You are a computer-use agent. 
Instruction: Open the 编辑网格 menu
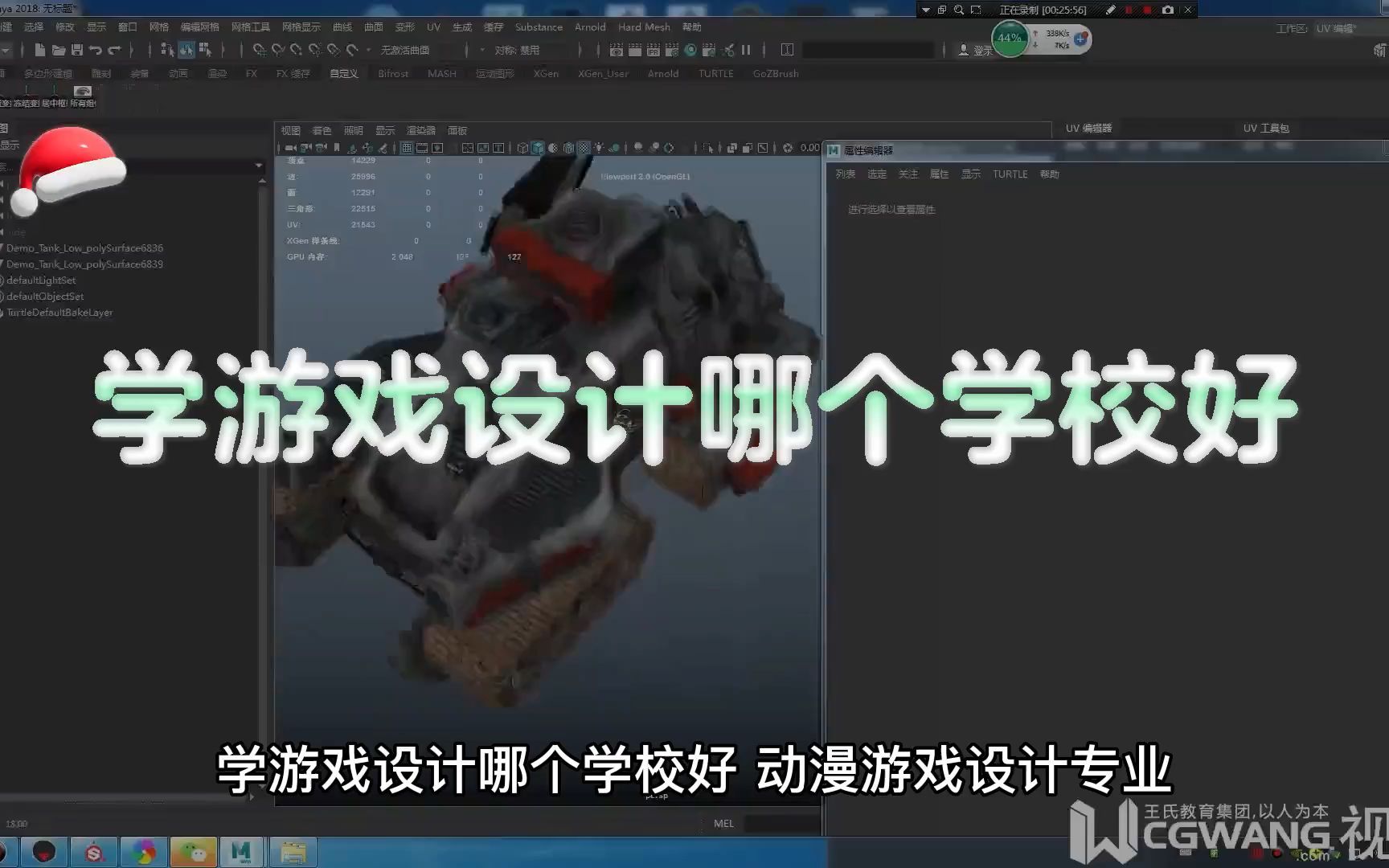coord(199,27)
